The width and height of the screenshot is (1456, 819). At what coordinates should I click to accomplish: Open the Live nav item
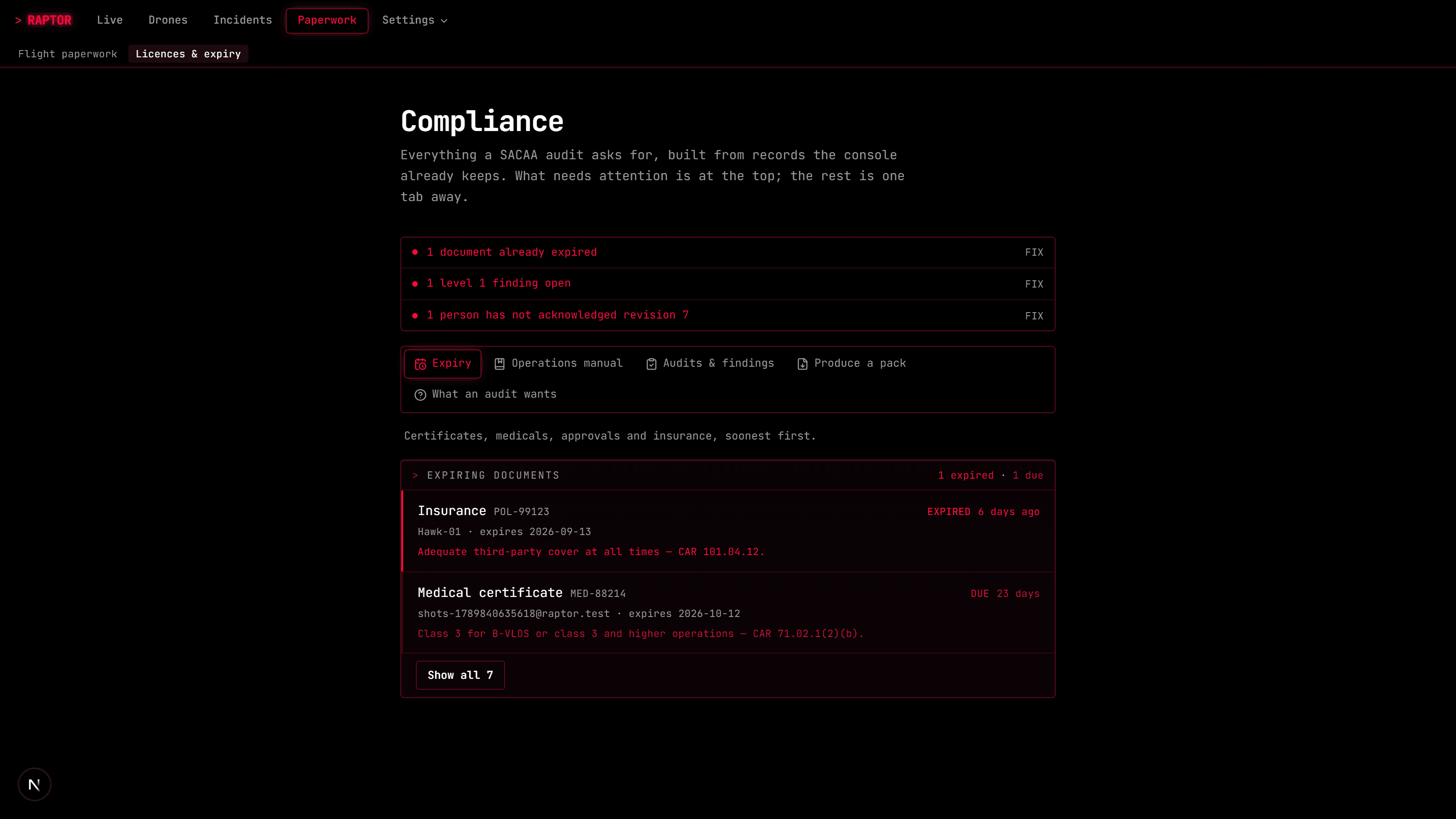(x=110, y=20)
